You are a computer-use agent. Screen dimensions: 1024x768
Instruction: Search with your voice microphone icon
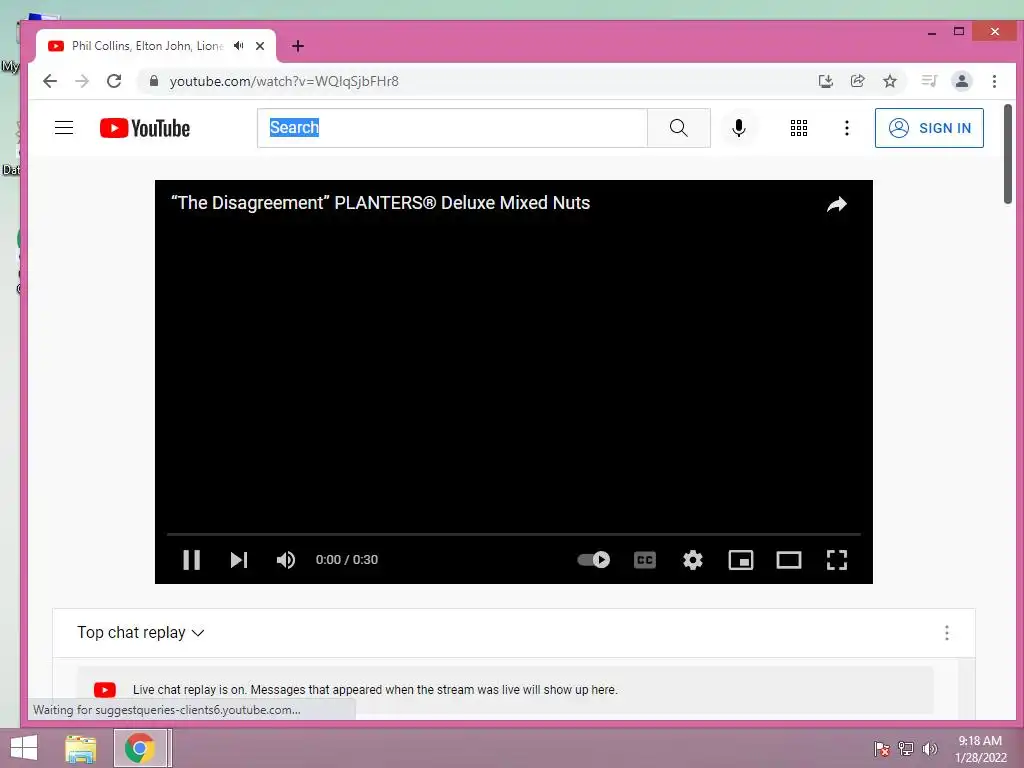[x=739, y=128]
